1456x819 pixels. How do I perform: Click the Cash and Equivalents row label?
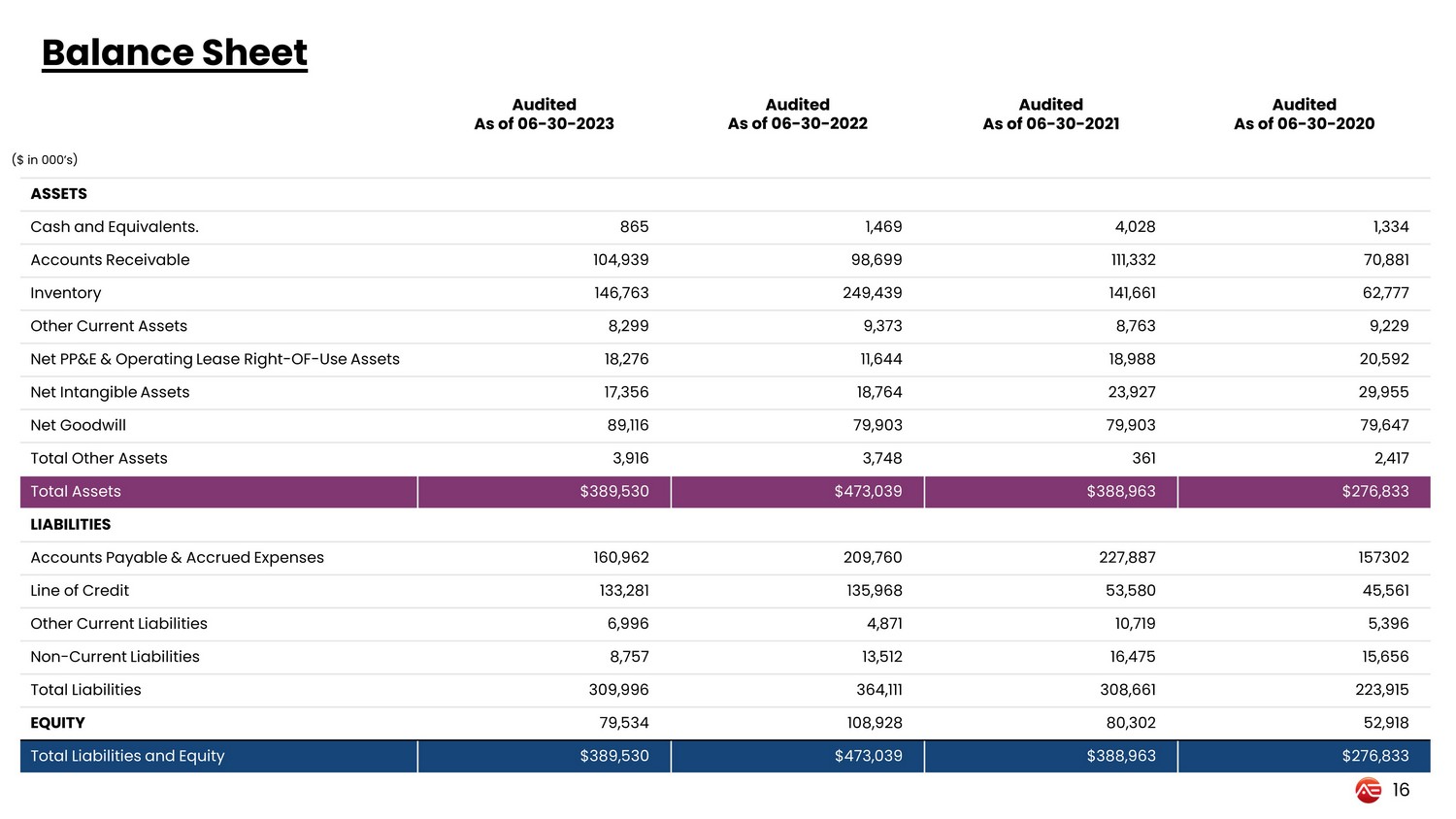[x=115, y=227]
